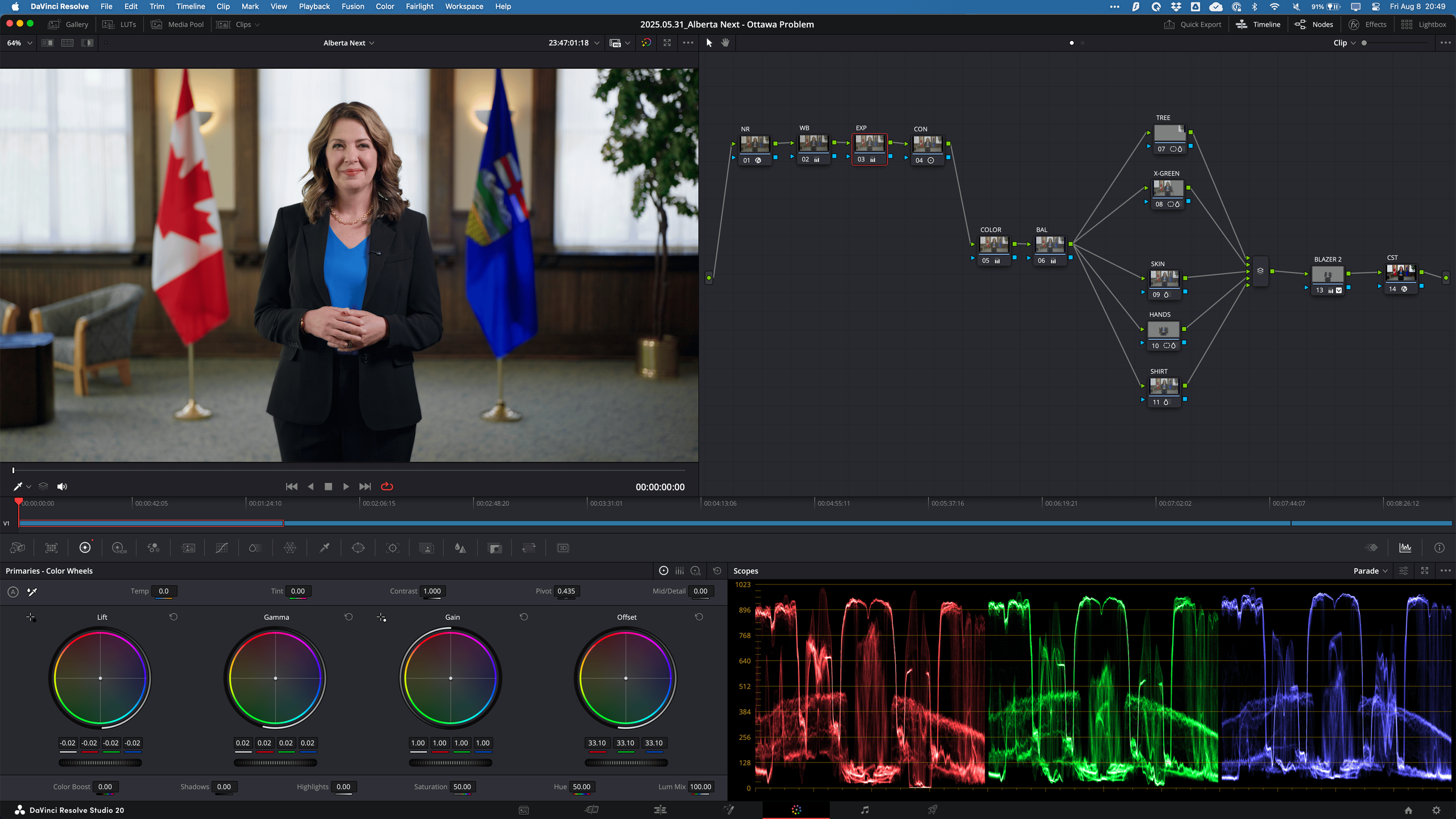Open the Lightbox view
Screen dimensions: 1456x819
pyautogui.click(x=1423, y=24)
